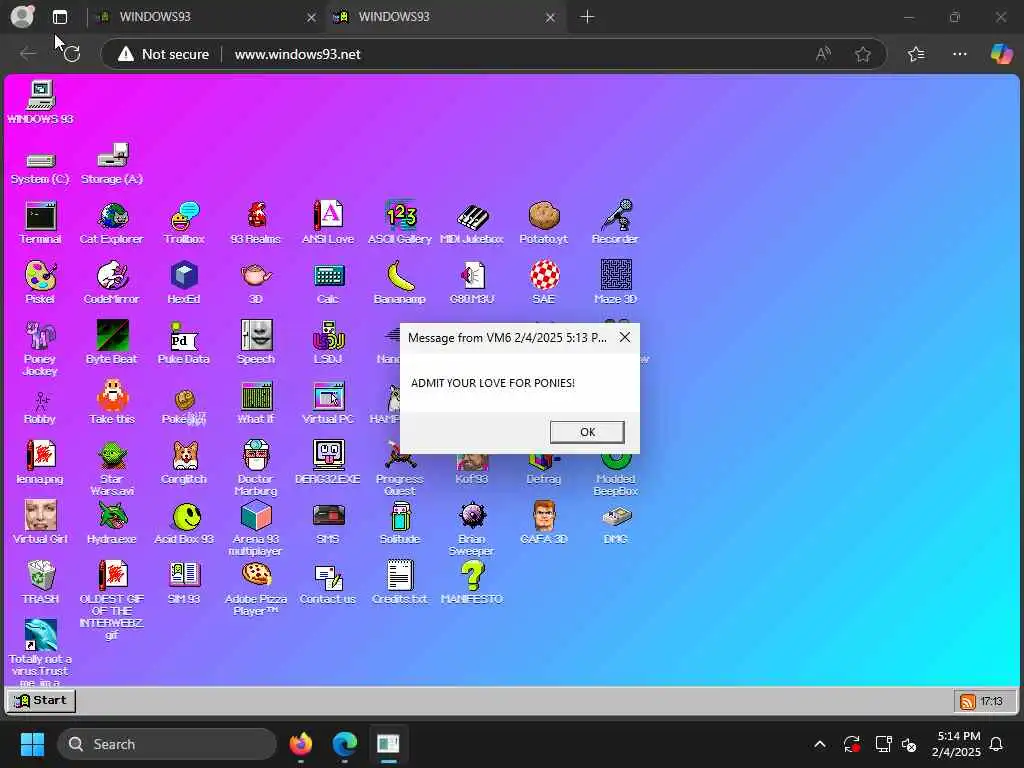Open the Corglitch corgi icon
Screen dimensions: 1024x768
tap(184, 462)
